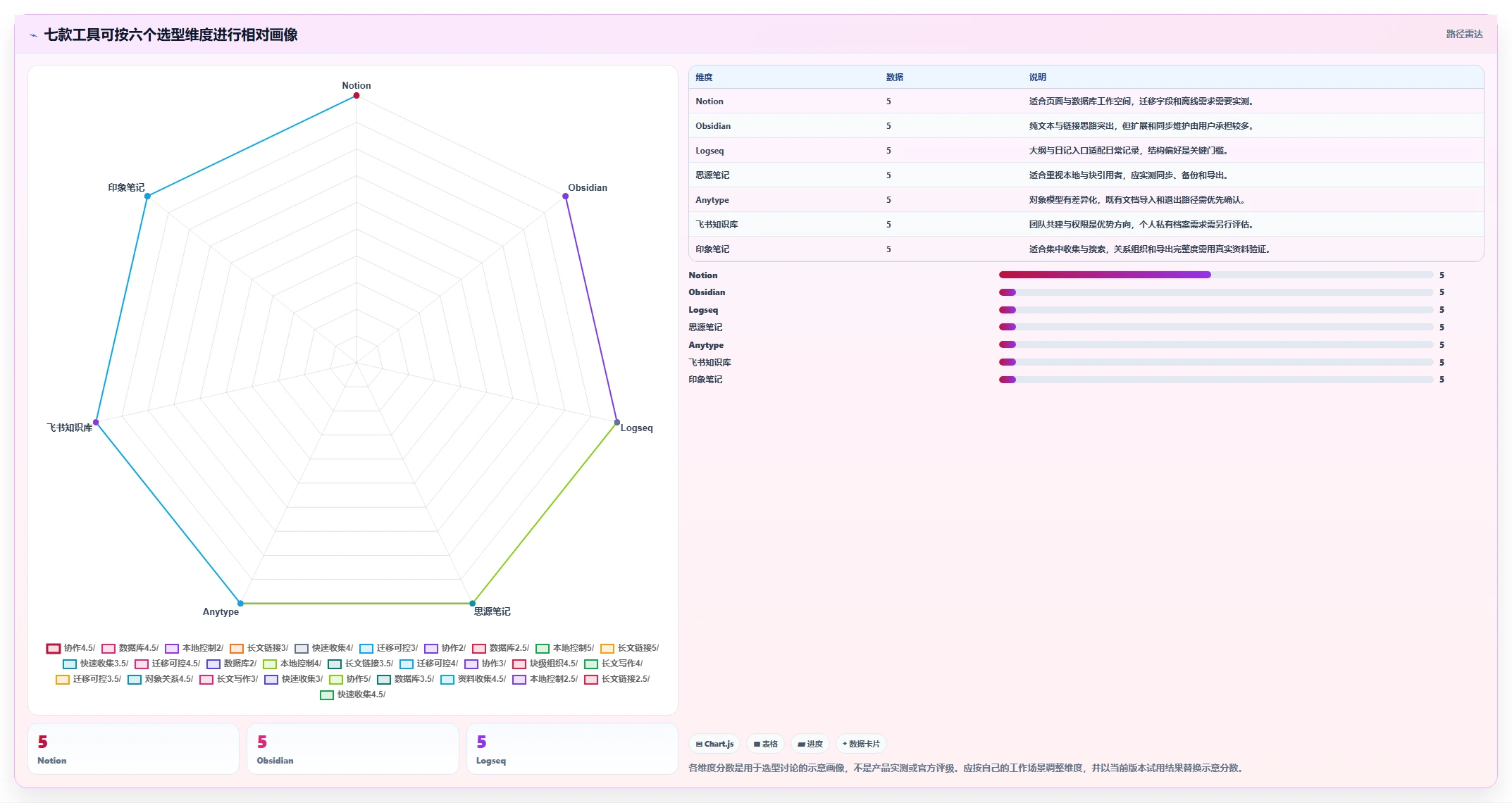This screenshot has height=803, width=1512.
Task: Toggle legend item 块级组织4.5/
Action: pos(545,664)
